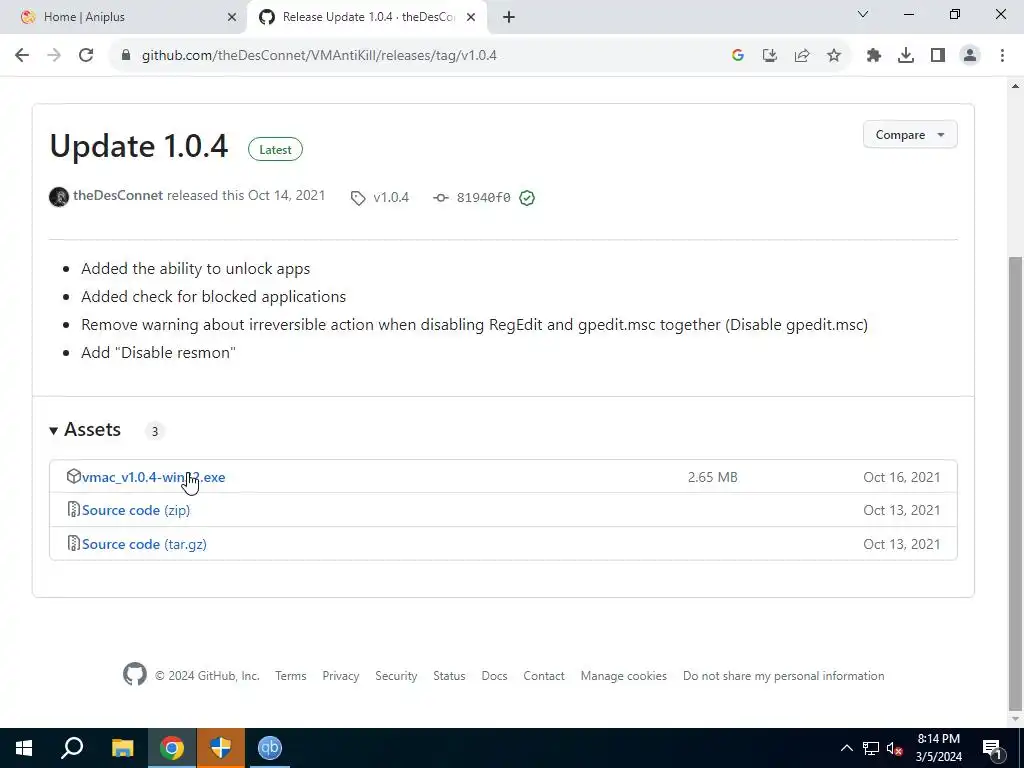Open the Privacy footer link
This screenshot has height=768, width=1024.
pos(341,675)
